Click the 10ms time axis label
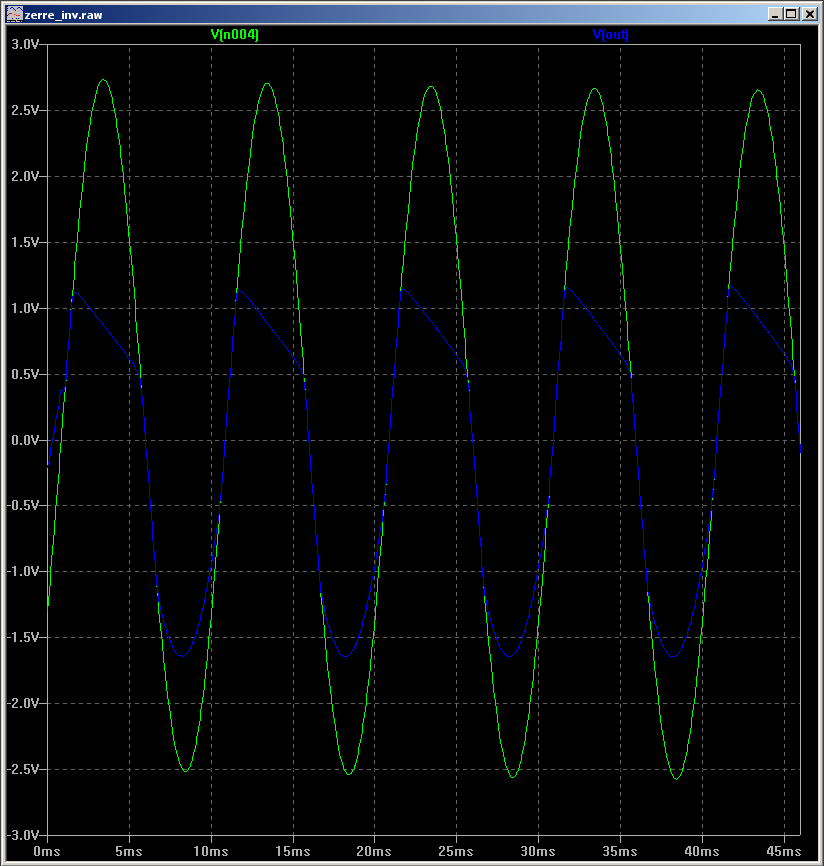This screenshot has width=824, height=866. [211, 851]
